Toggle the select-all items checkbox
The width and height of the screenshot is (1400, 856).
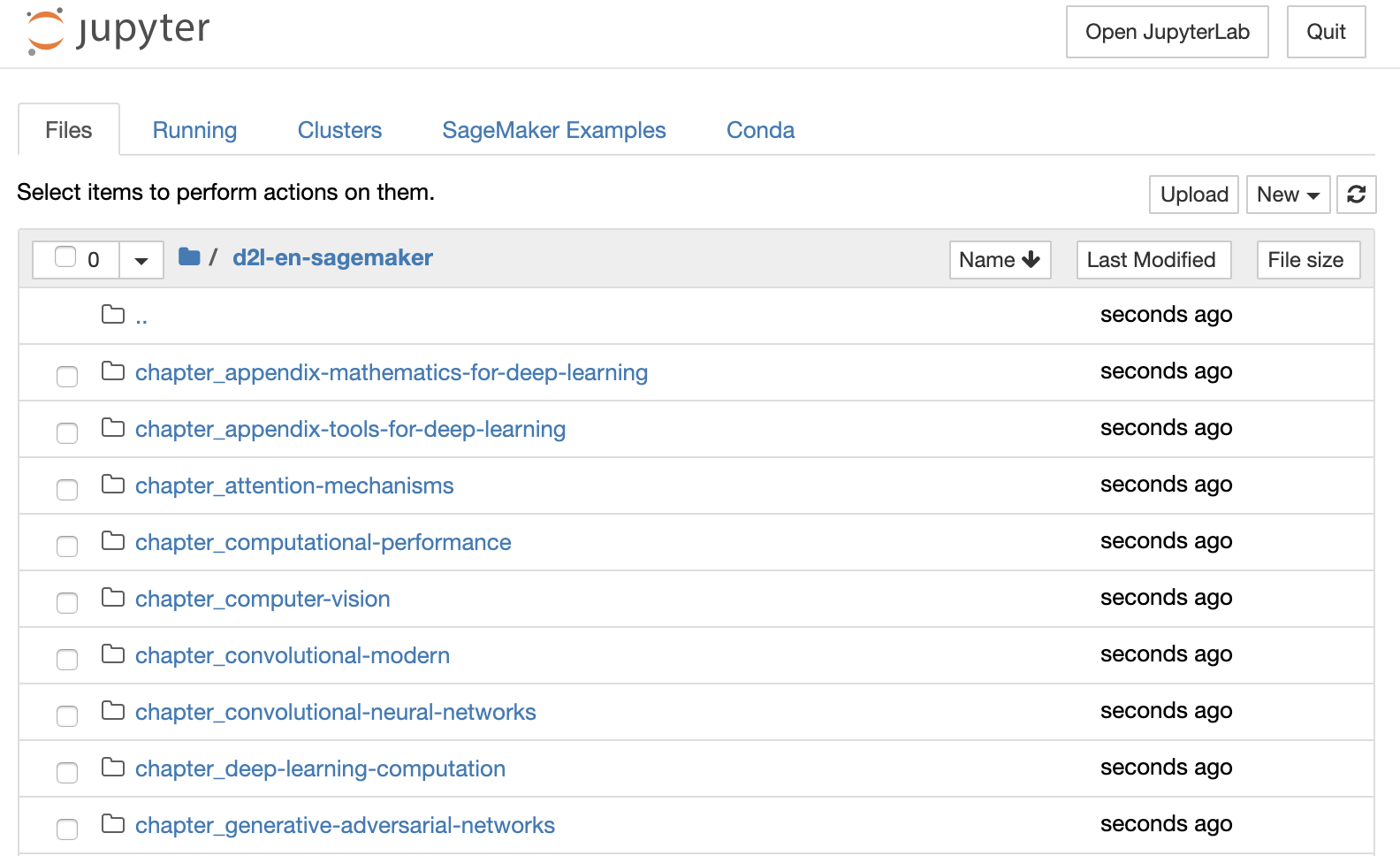(x=65, y=257)
